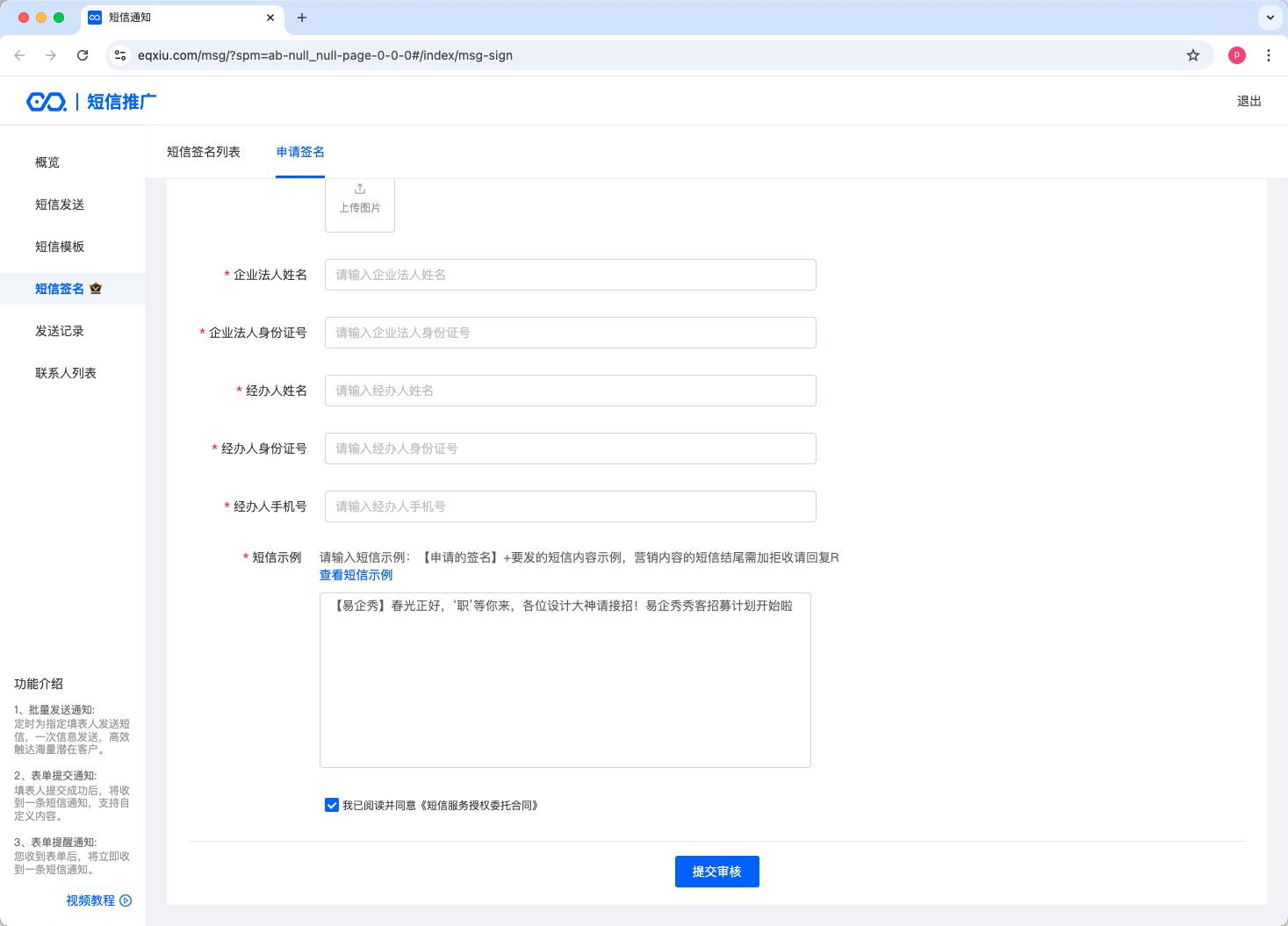The width and height of the screenshot is (1288, 926).
Task: Click the upload image icon box
Action: click(x=360, y=201)
